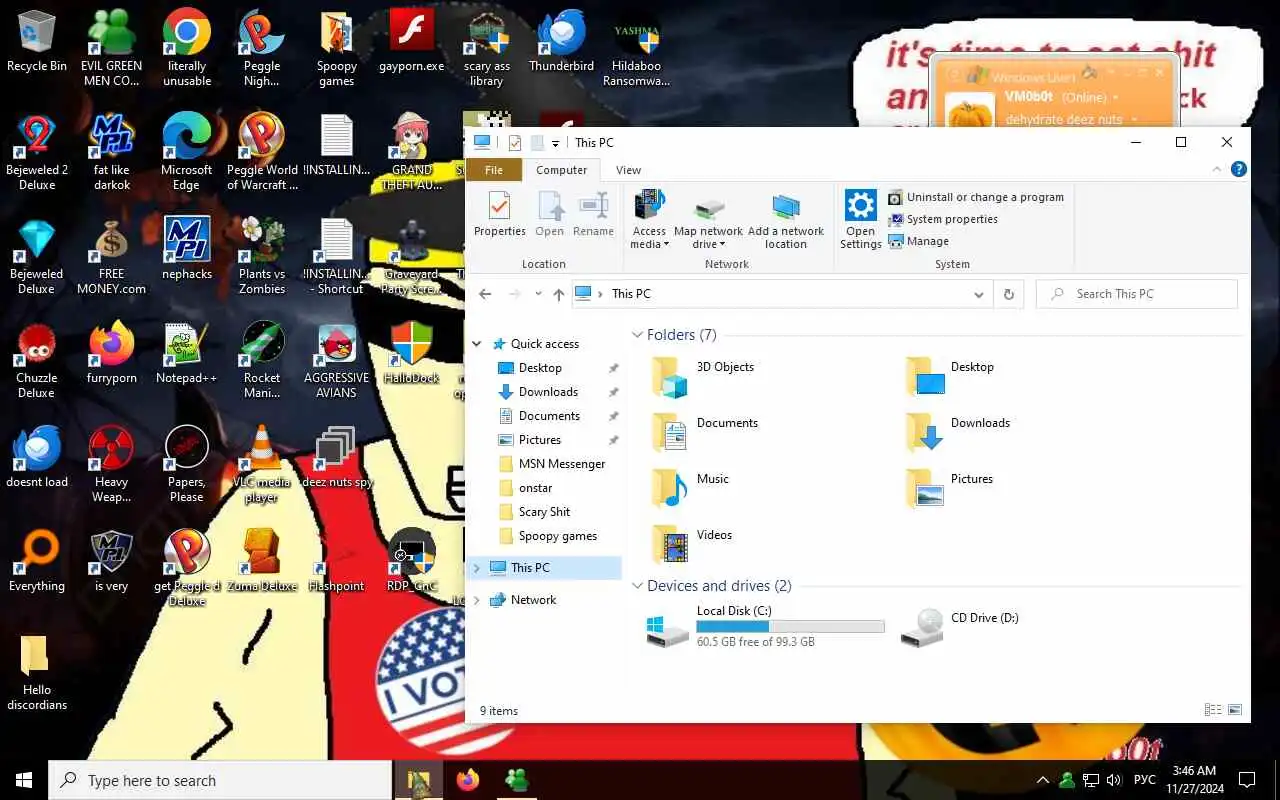Viewport: 1280px width, 800px height.
Task: Open the Zuma Deluxe desktop shortcut
Action: point(262,561)
